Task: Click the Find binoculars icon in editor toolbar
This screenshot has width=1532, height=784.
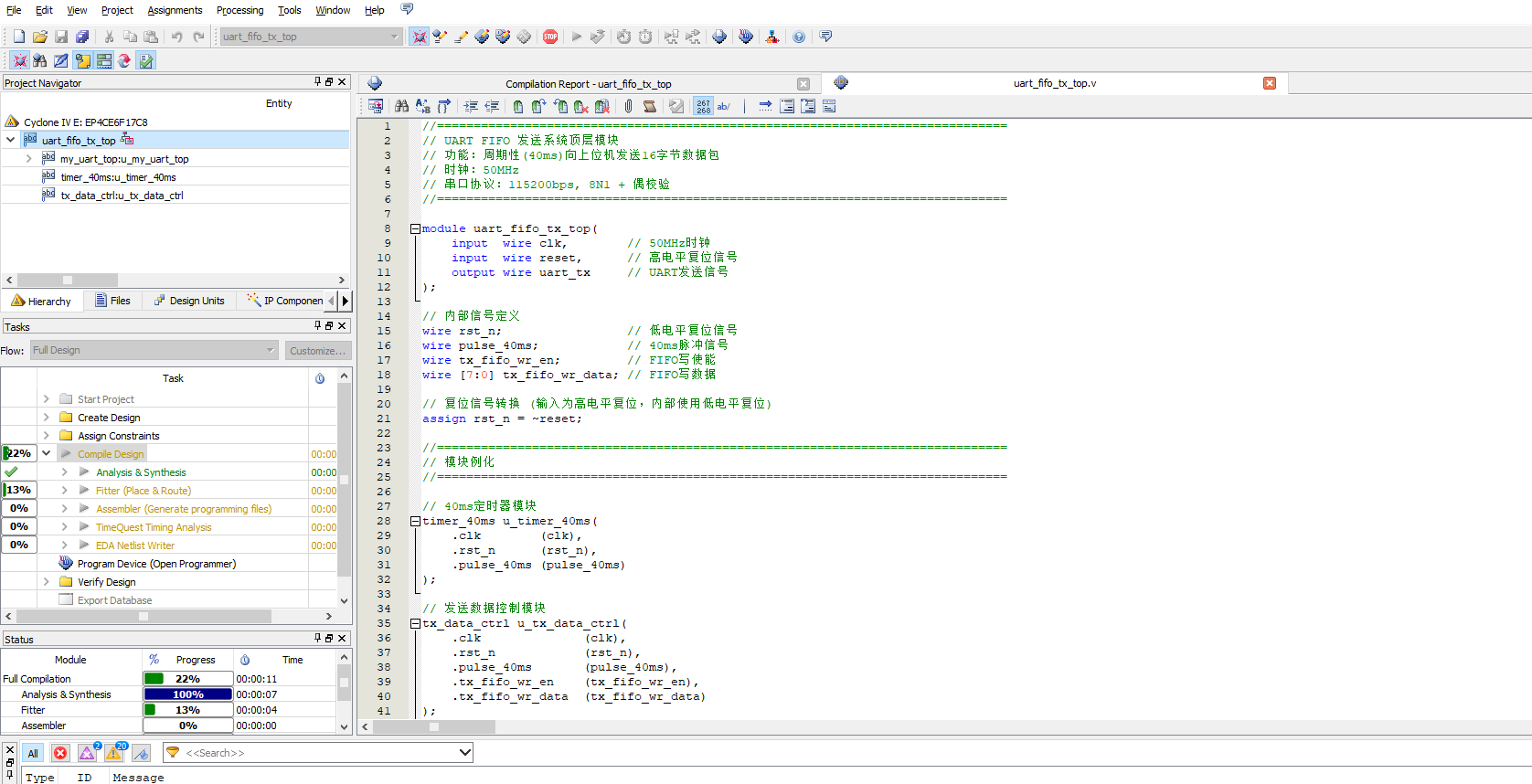Action: [x=401, y=106]
